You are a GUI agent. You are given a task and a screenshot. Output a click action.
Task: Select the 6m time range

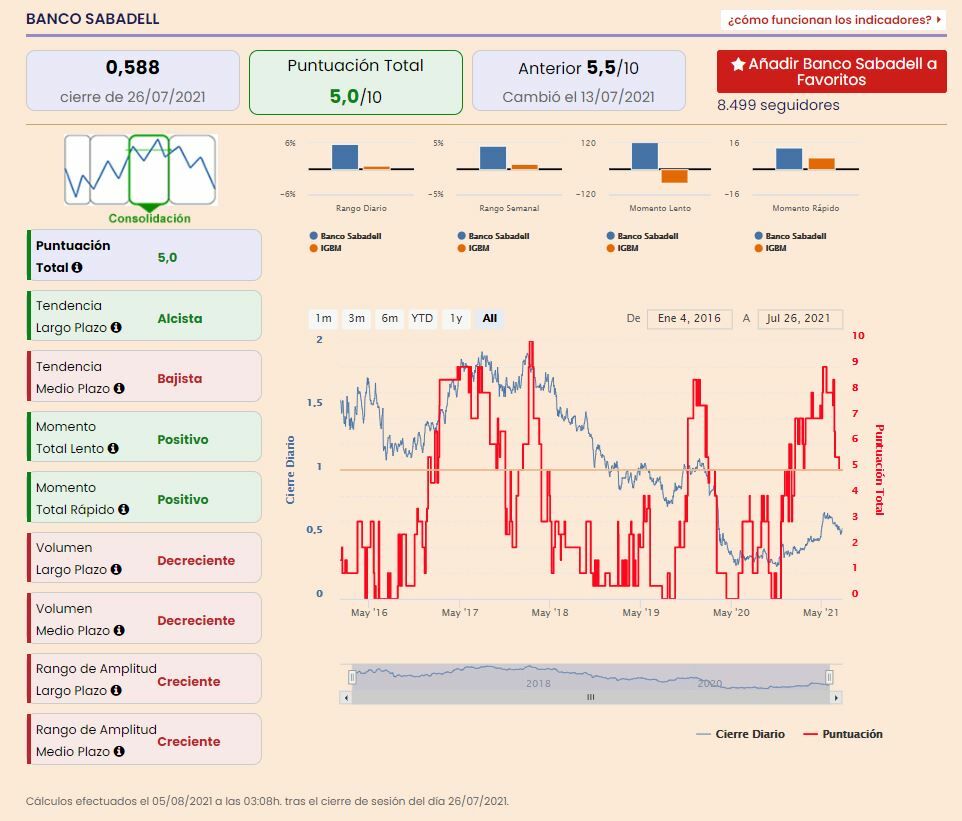pyautogui.click(x=390, y=318)
